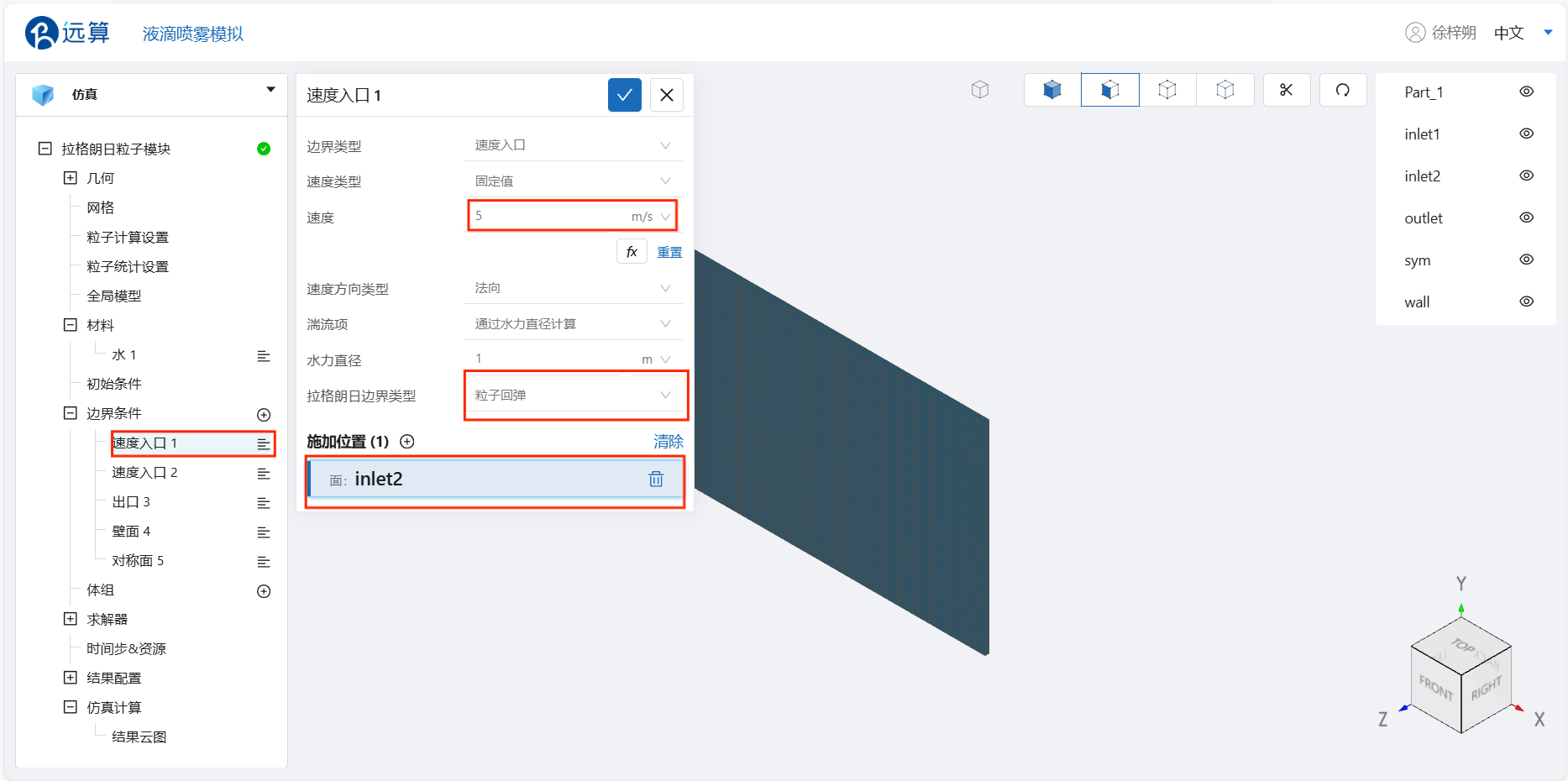Add a new 体组 with plus icon
Screen dimensions: 1568x781
[264, 591]
